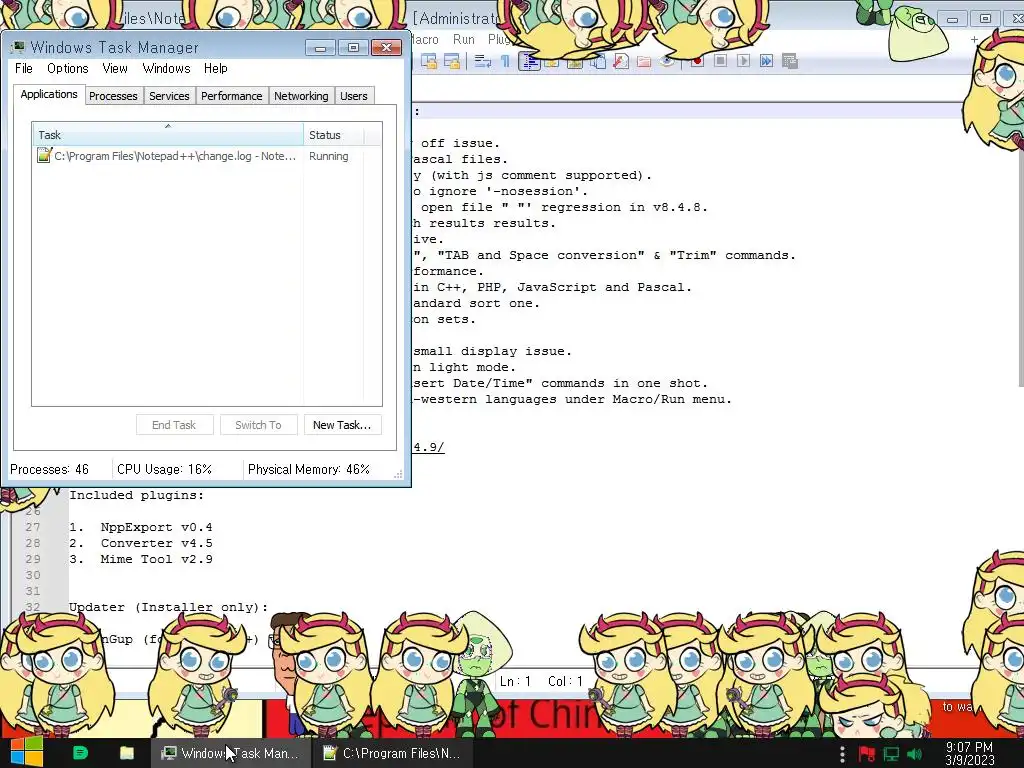Toggle the indent guide icon in Notepad++
Image resolution: width=1024 pixels, height=768 pixels.
[x=529, y=61]
